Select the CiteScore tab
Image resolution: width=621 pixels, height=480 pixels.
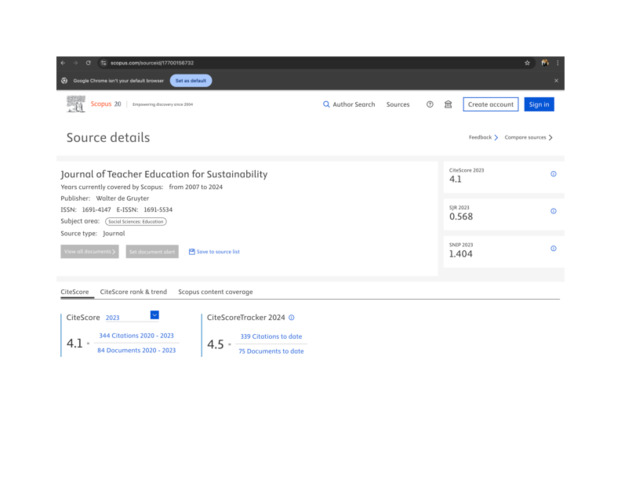tap(74, 292)
